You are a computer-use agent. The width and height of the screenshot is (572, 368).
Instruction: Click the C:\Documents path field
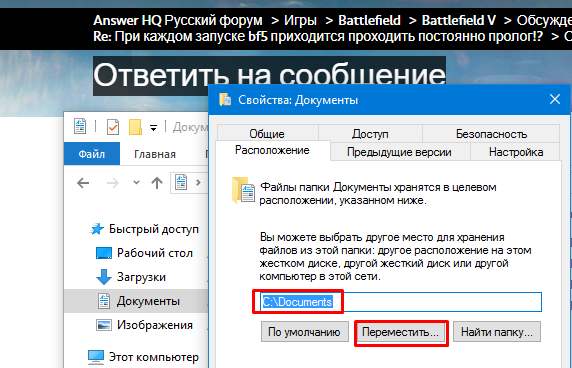point(401,302)
